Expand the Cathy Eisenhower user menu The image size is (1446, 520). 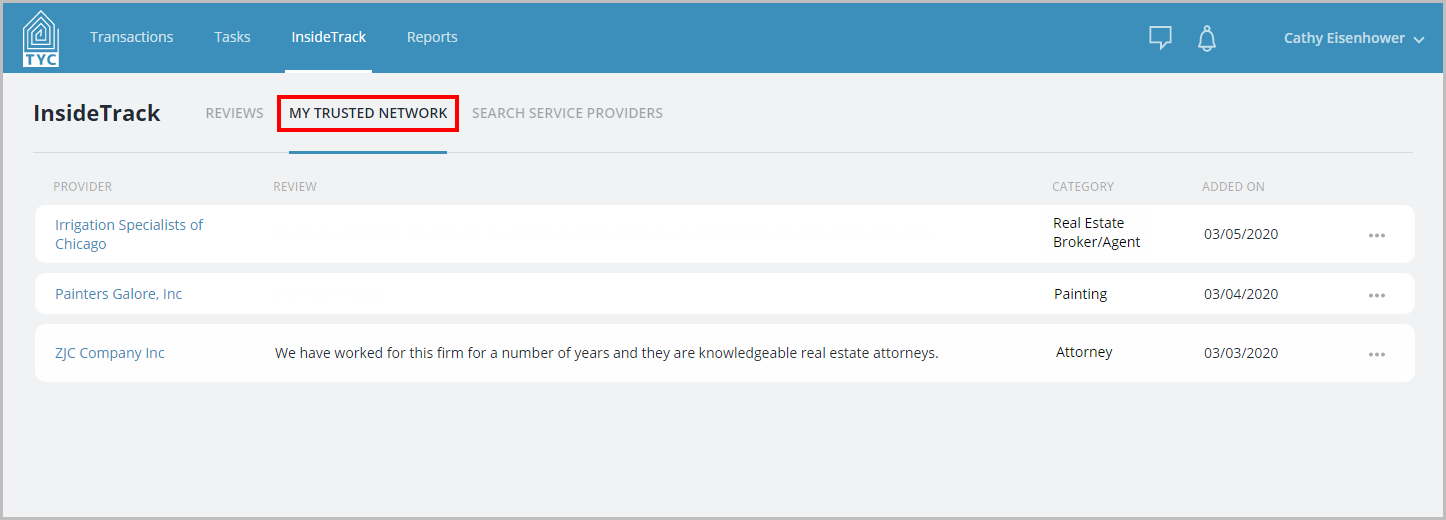[x=1354, y=38]
